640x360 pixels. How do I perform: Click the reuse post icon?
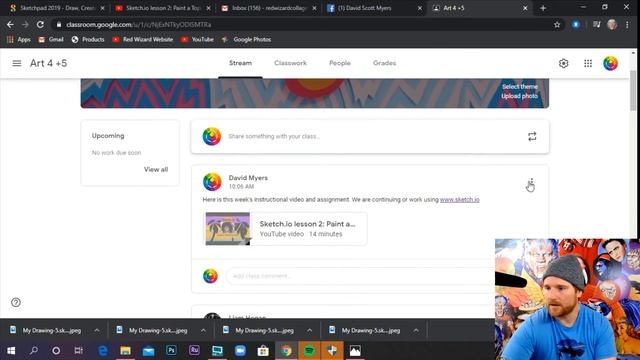point(532,136)
